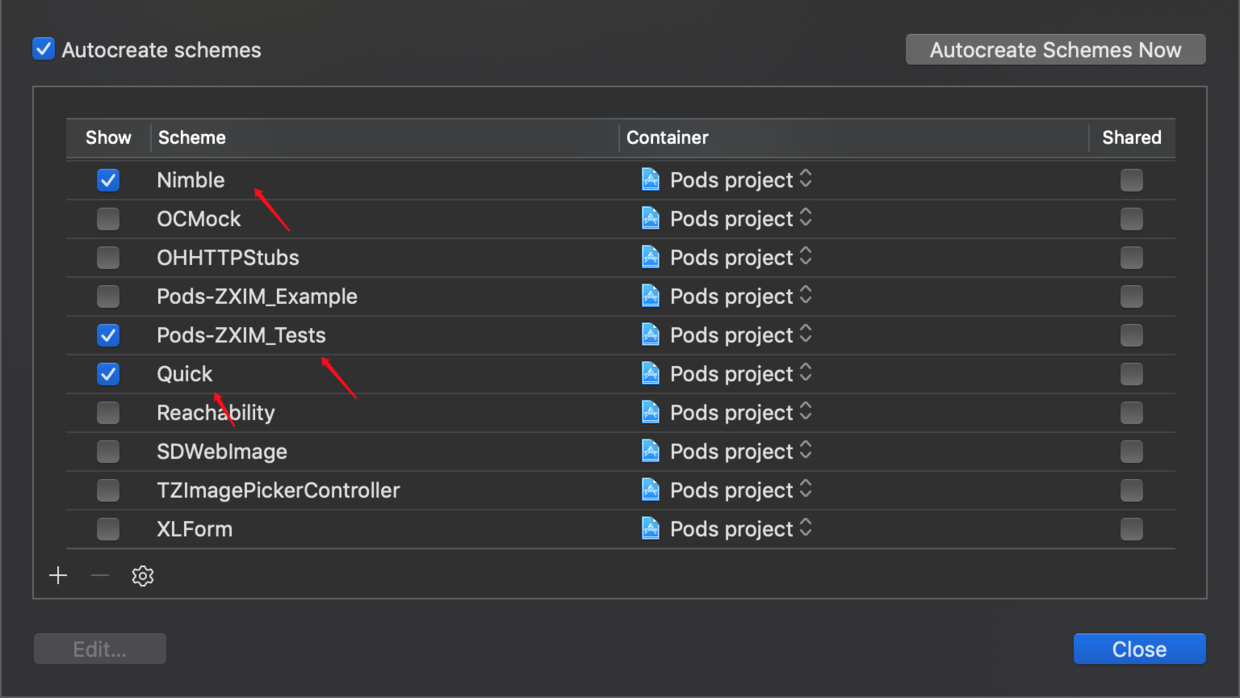Click the blue Close button
This screenshot has height=698, width=1240.
click(x=1139, y=649)
